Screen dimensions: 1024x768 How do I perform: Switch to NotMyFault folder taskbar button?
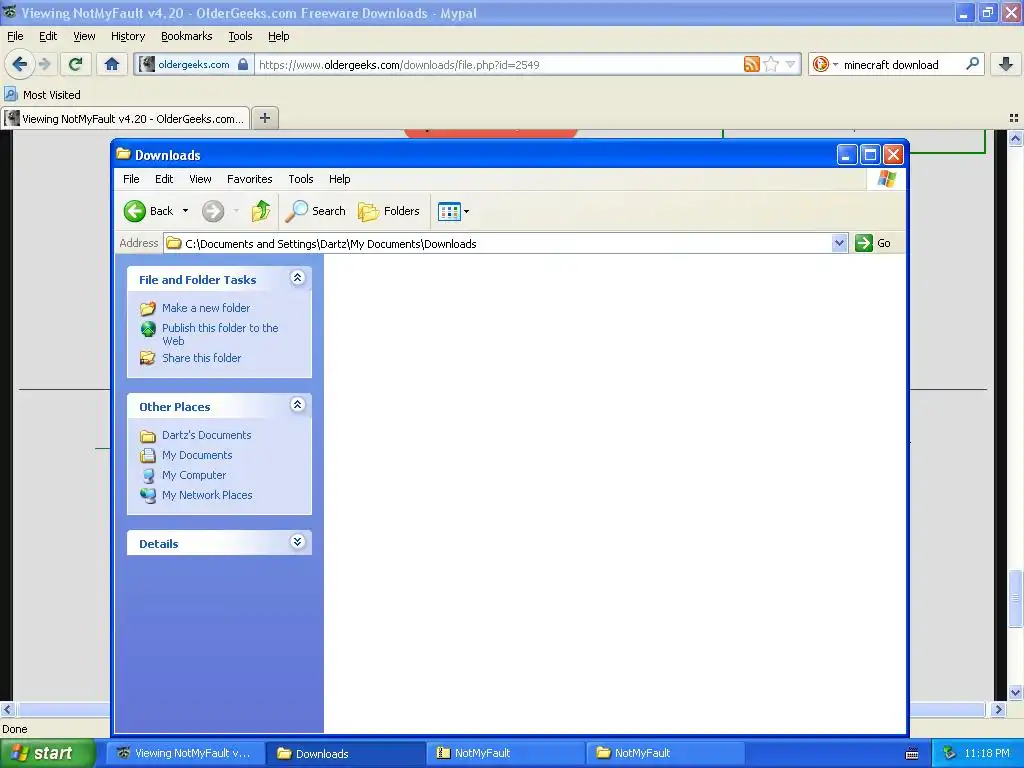click(665, 753)
